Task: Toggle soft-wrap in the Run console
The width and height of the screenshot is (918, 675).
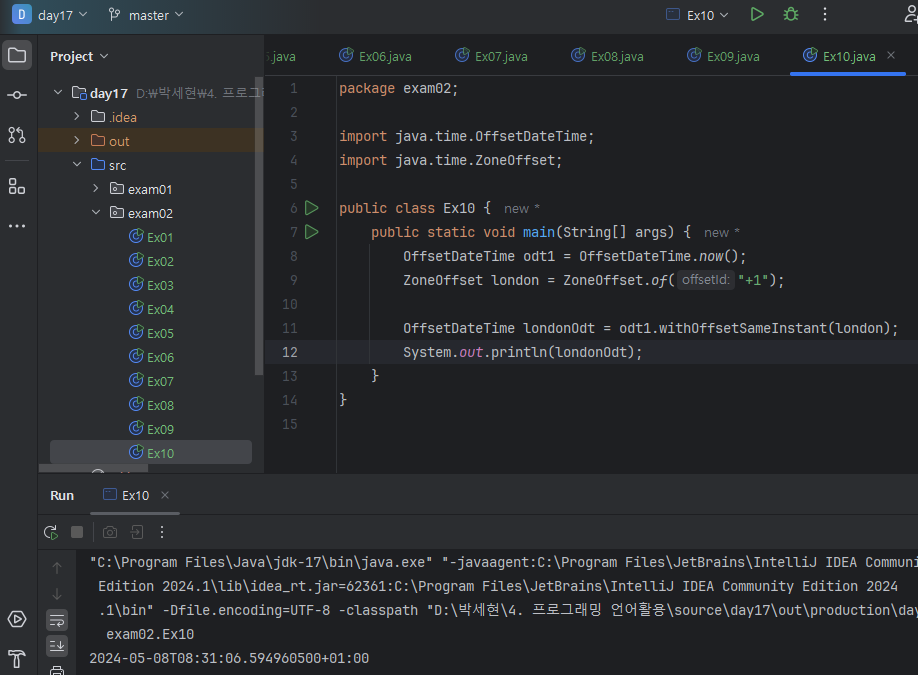Action: click(57, 619)
